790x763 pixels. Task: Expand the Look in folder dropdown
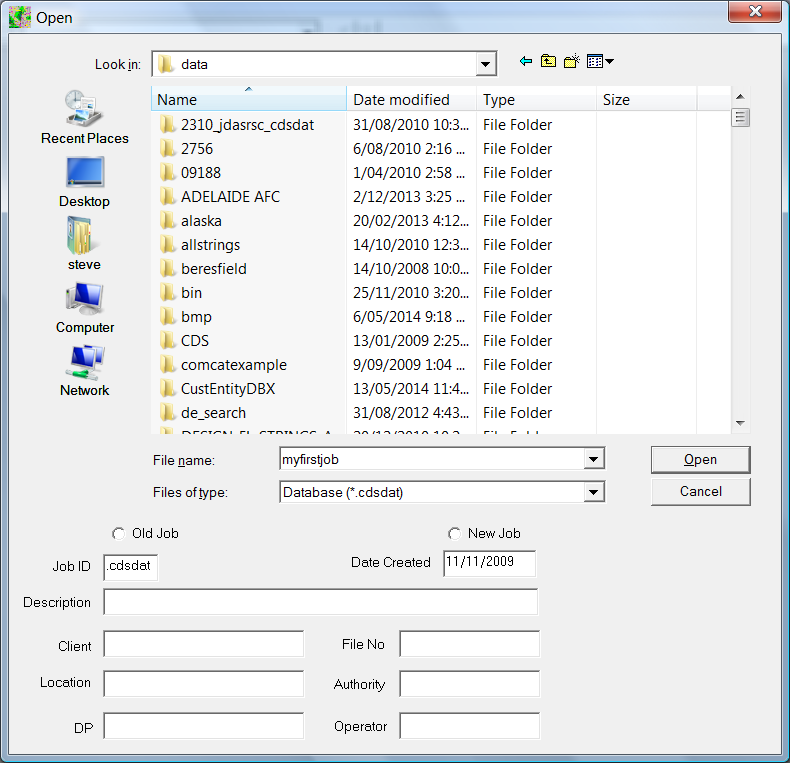(486, 64)
